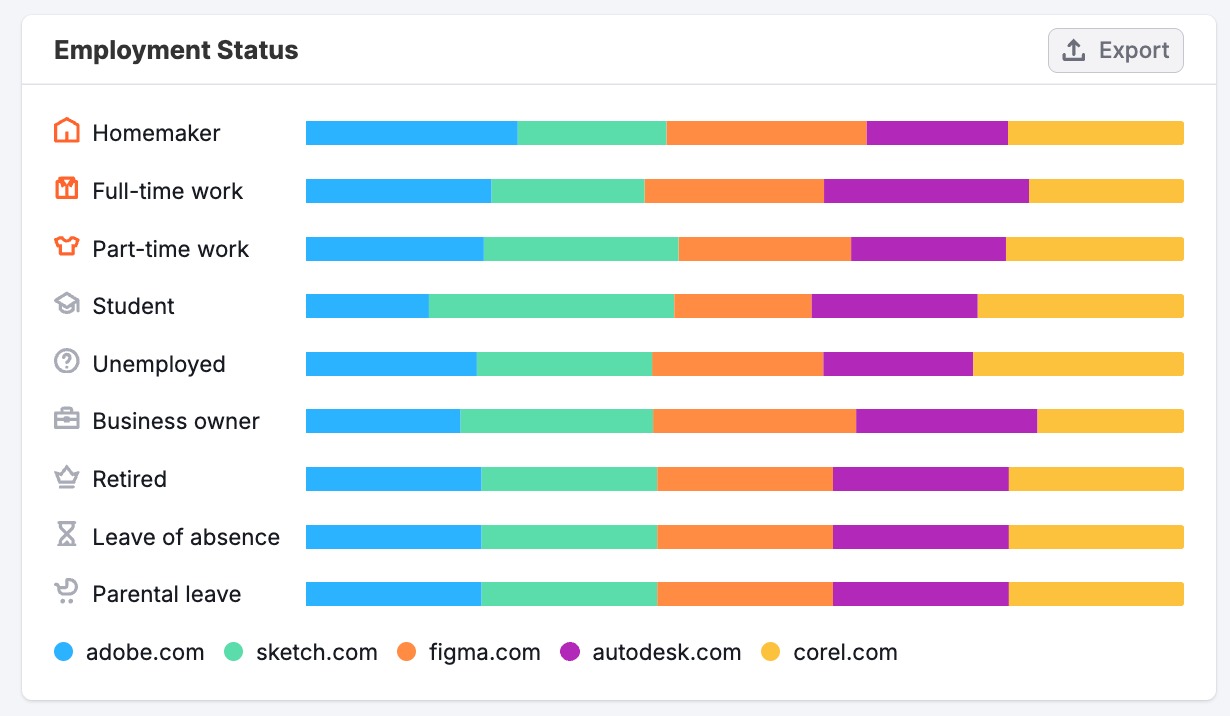
Task: Click the purple autodesk.com segment for Full-time work
Action: pyautogui.click(x=926, y=191)
